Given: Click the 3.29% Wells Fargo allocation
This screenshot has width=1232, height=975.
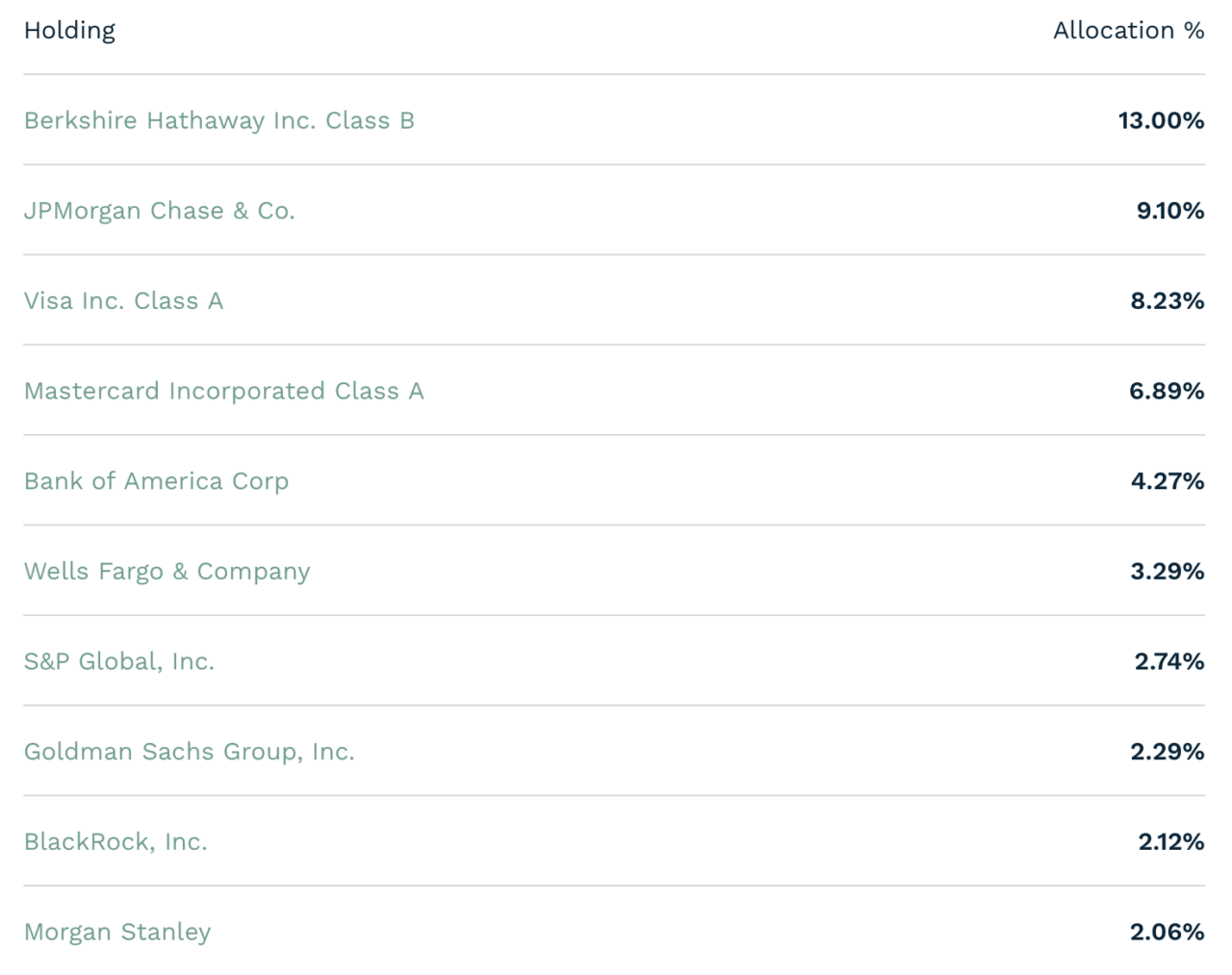Looking at the screenshot, I should click(1168, 572).
